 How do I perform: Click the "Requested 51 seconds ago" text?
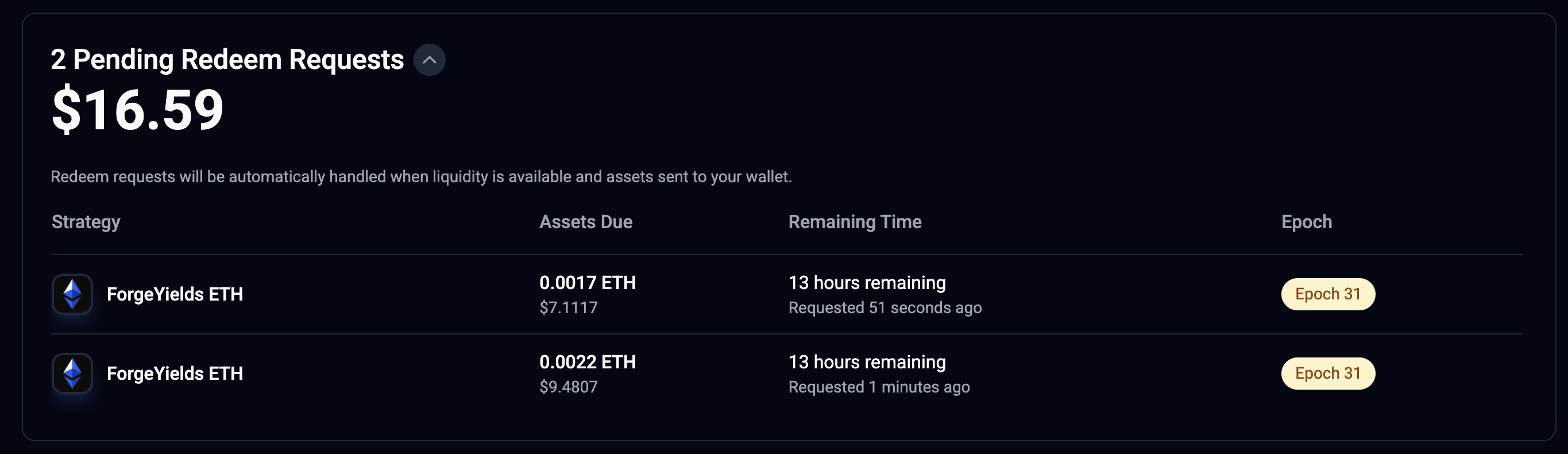tap(885, 308)
